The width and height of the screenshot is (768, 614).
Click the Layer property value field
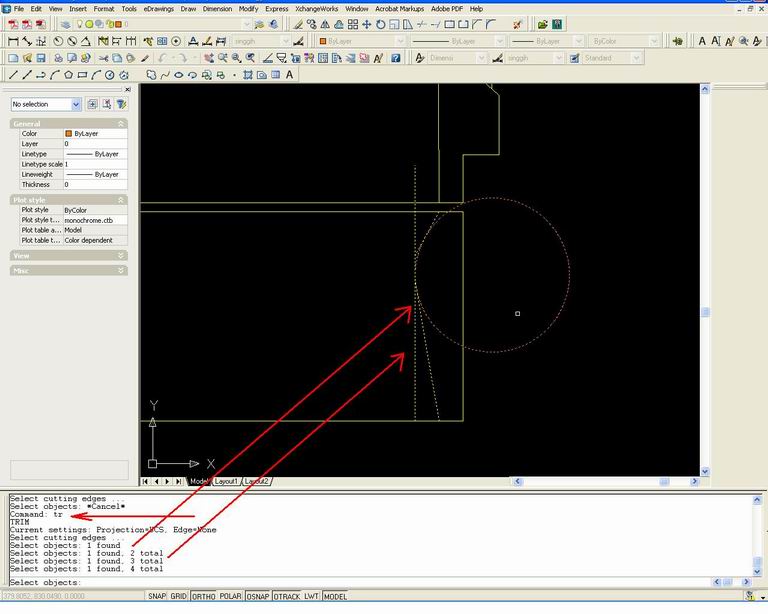(96, 144)
